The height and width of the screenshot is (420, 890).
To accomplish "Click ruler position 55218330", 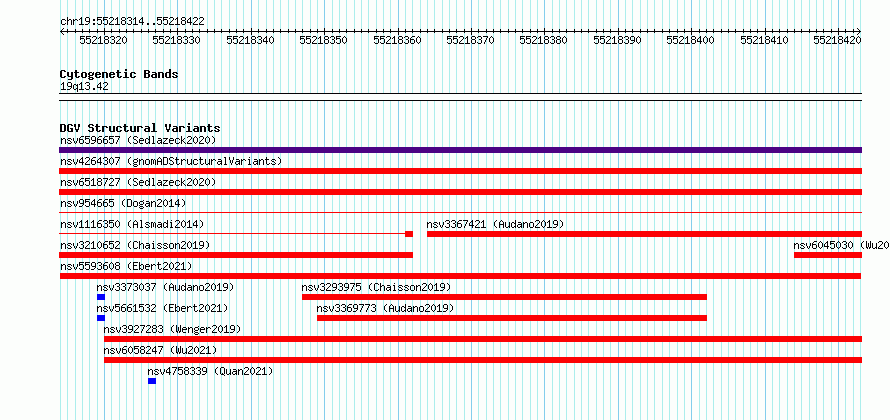I will [x=177, y=40].
